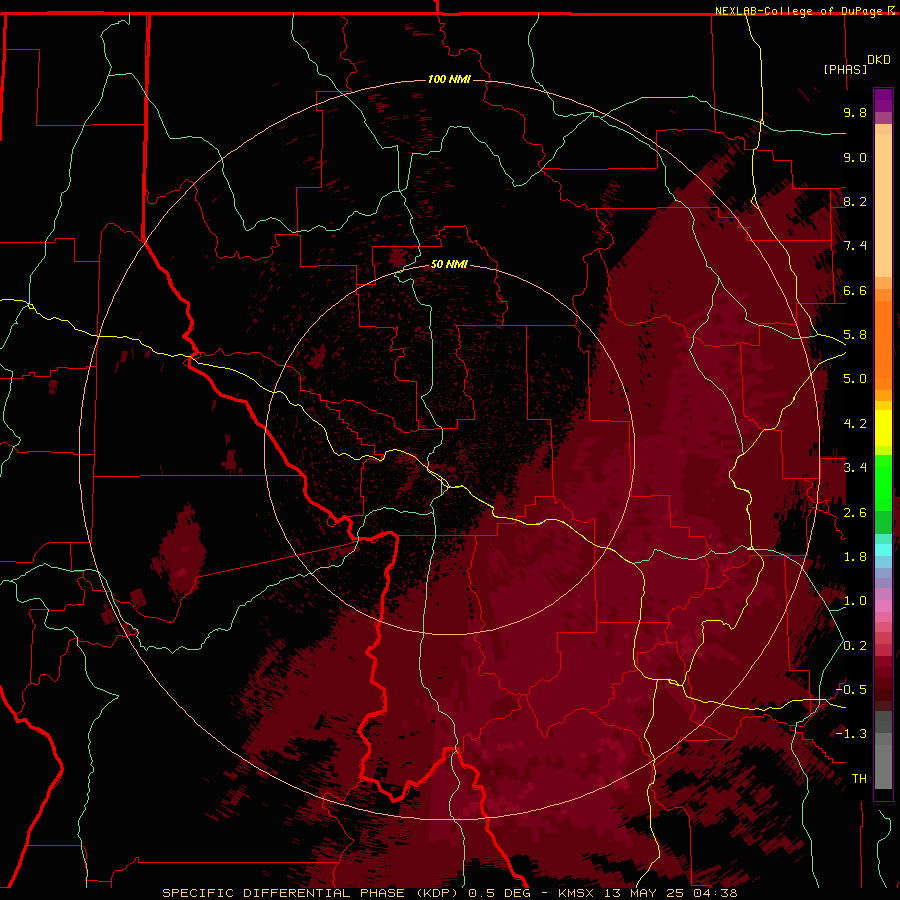Screen dimensions: 900x900
Task: Click the 9.0 color scale value
Action: click(x=855, y=157)
